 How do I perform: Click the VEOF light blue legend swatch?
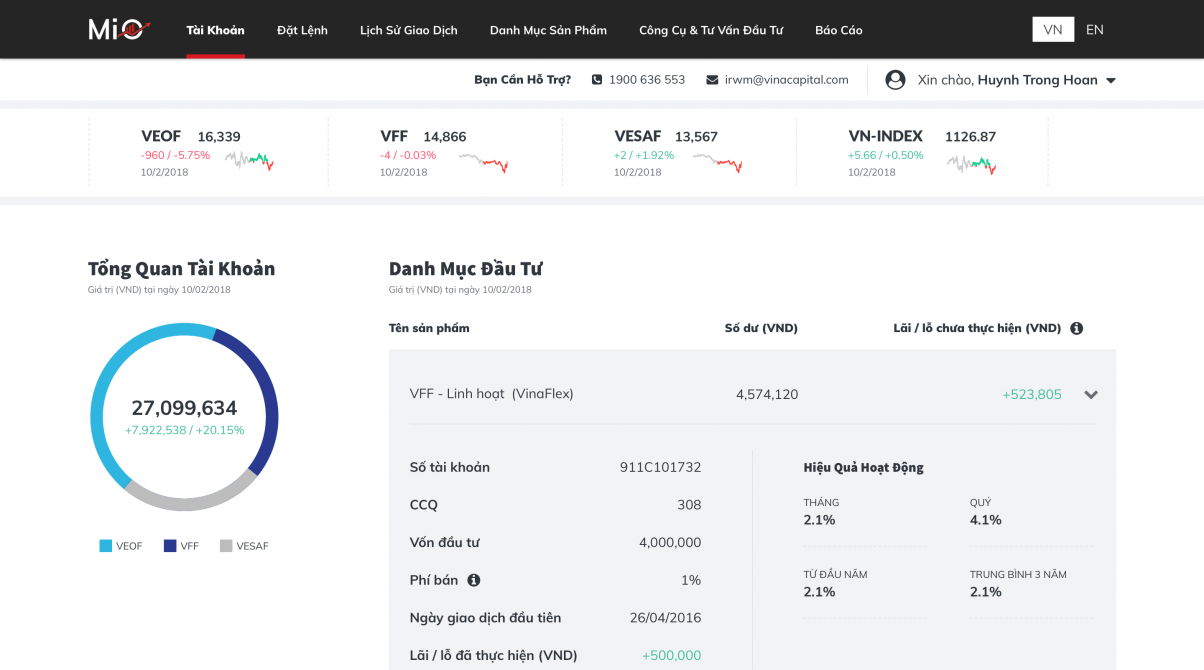pyautogui.click(x=105, y=546)
